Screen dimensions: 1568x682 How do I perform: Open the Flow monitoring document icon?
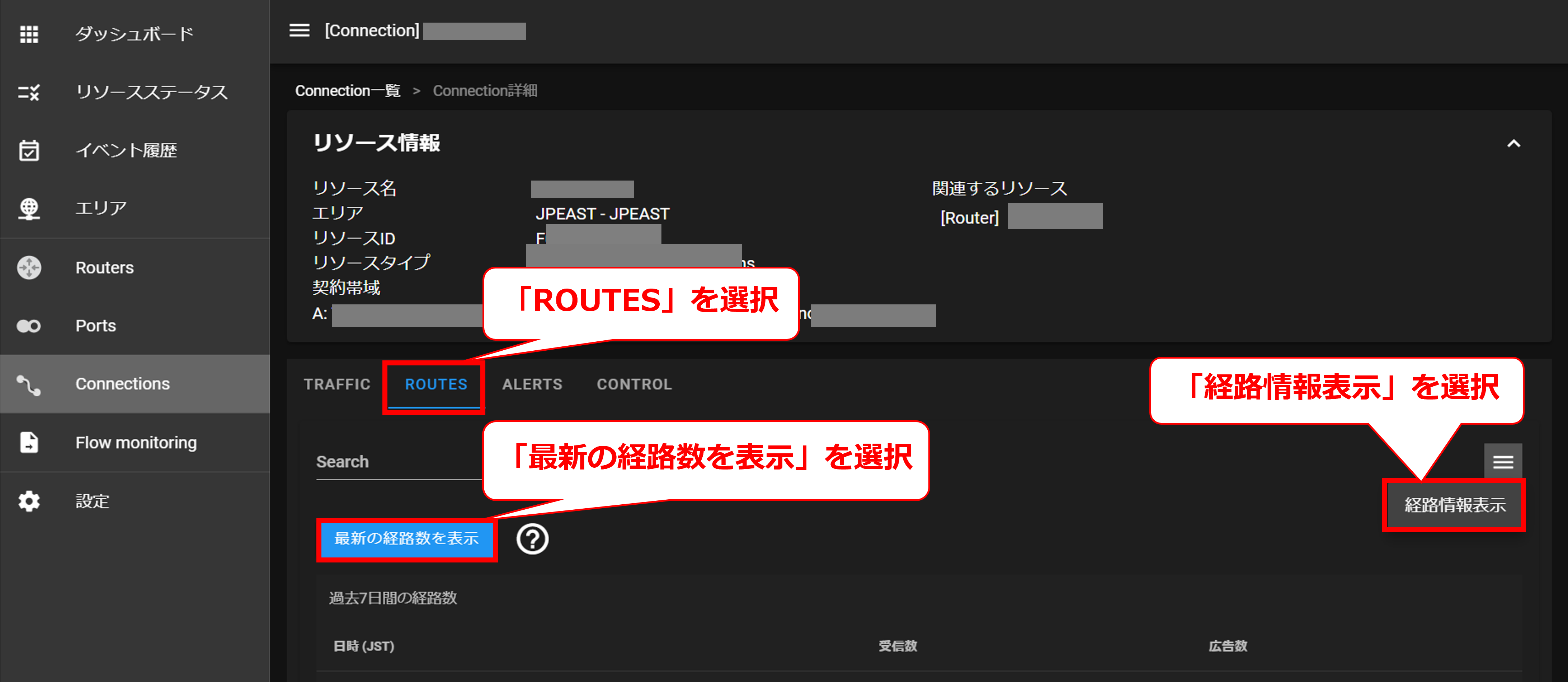(x=29, y=443)
